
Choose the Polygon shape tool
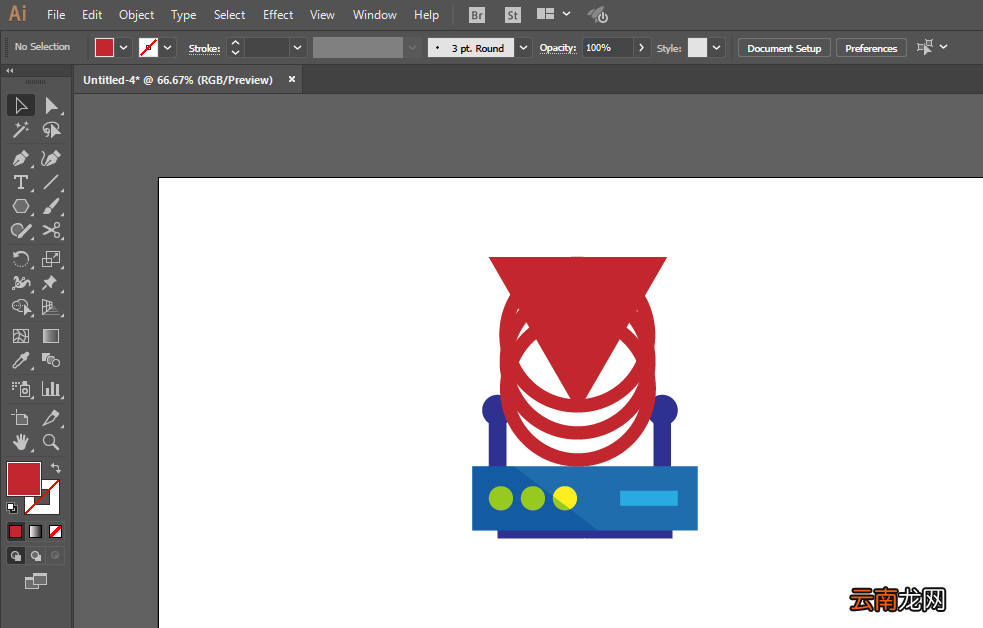[21, 206]
